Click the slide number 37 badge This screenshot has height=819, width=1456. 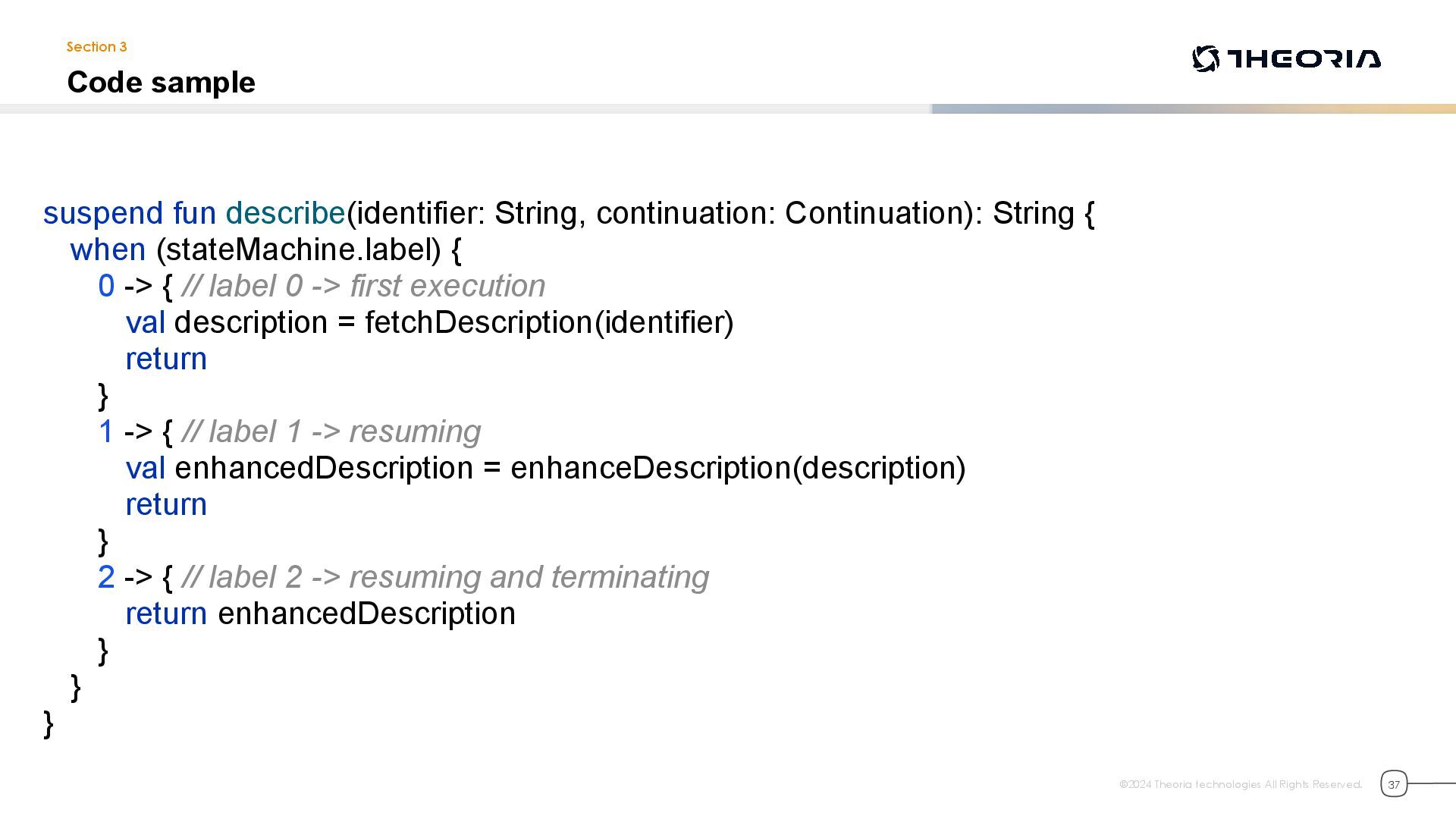tap(1393, 784)
